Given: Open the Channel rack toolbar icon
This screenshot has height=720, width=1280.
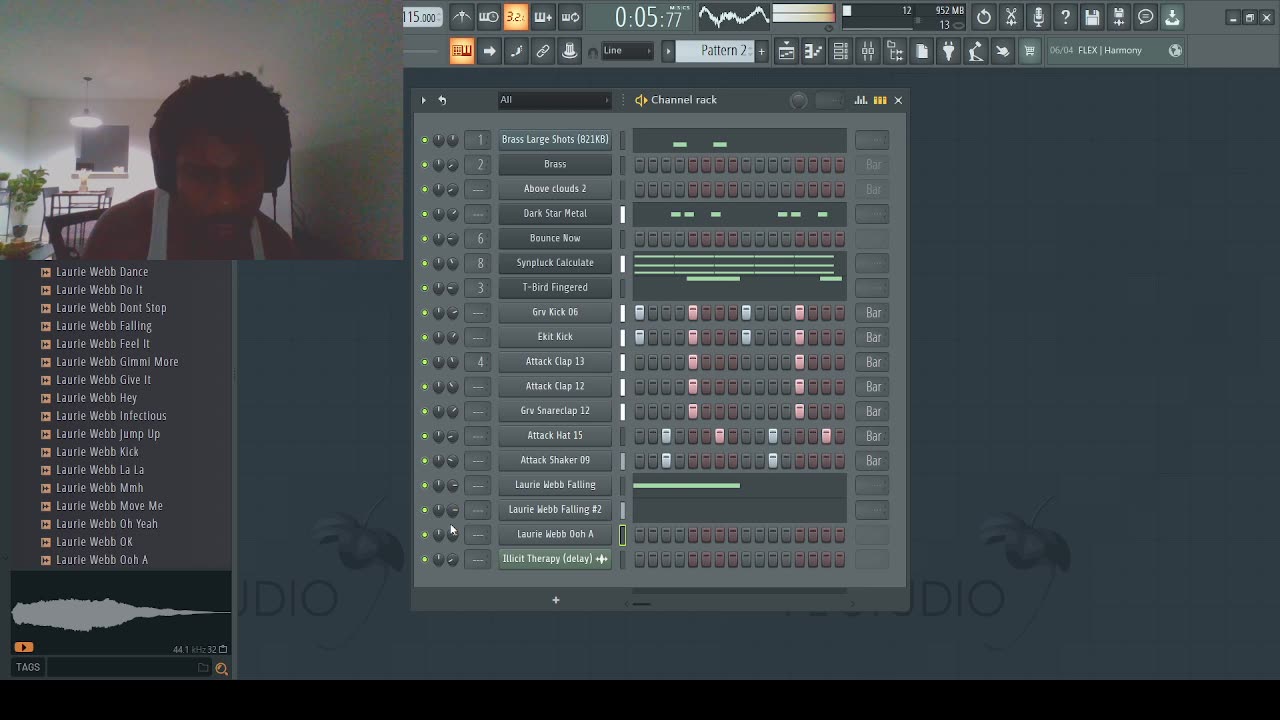Looking at the screenshot, I should pyautogui.click(x=841, y=51).
